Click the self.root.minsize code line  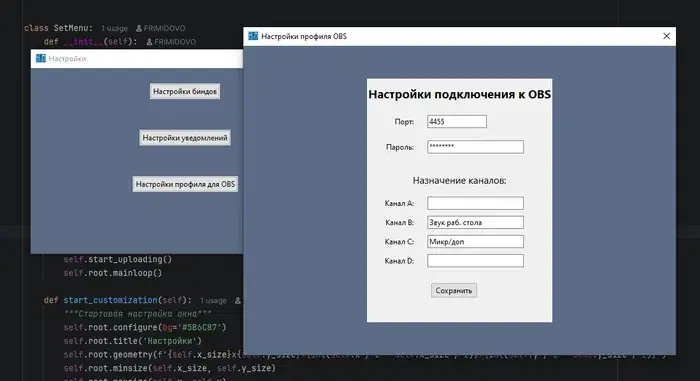170,368
